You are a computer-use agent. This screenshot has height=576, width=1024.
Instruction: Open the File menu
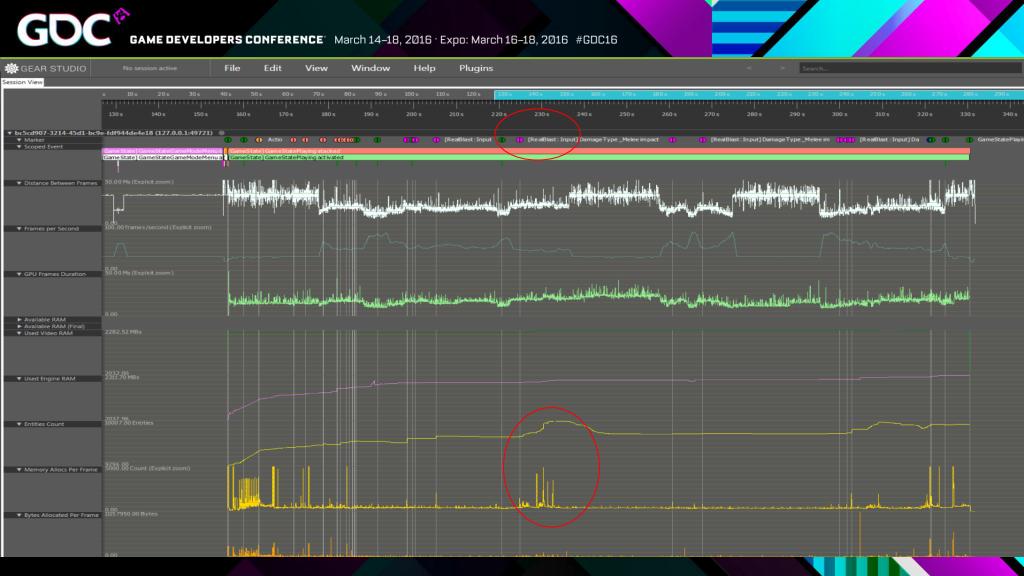pos(232,68)
